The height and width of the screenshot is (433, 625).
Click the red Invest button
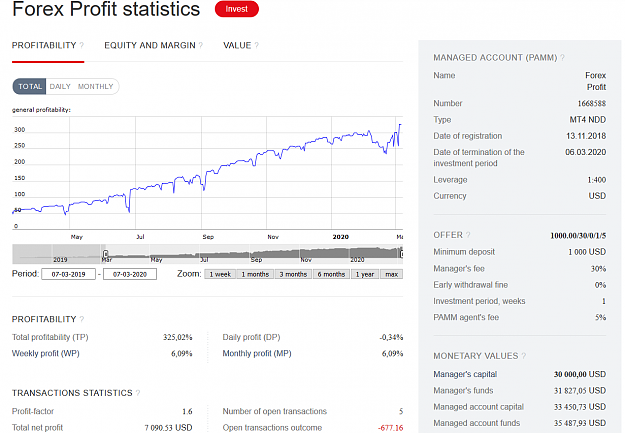click(237, 9)
